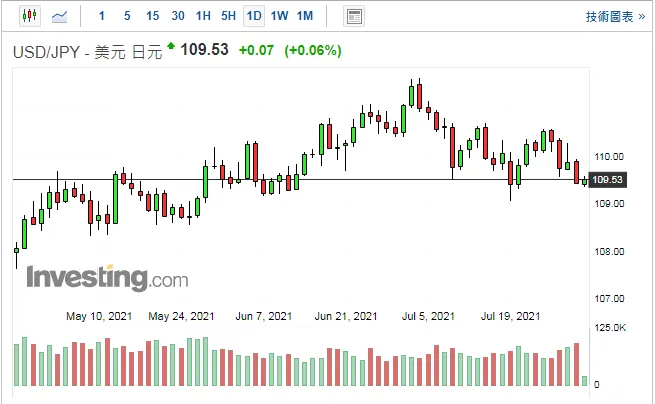Click the USD/JPY - 美元 日元 title
The height and width of the screenshot is (404, 655).
tap(87, 52)
